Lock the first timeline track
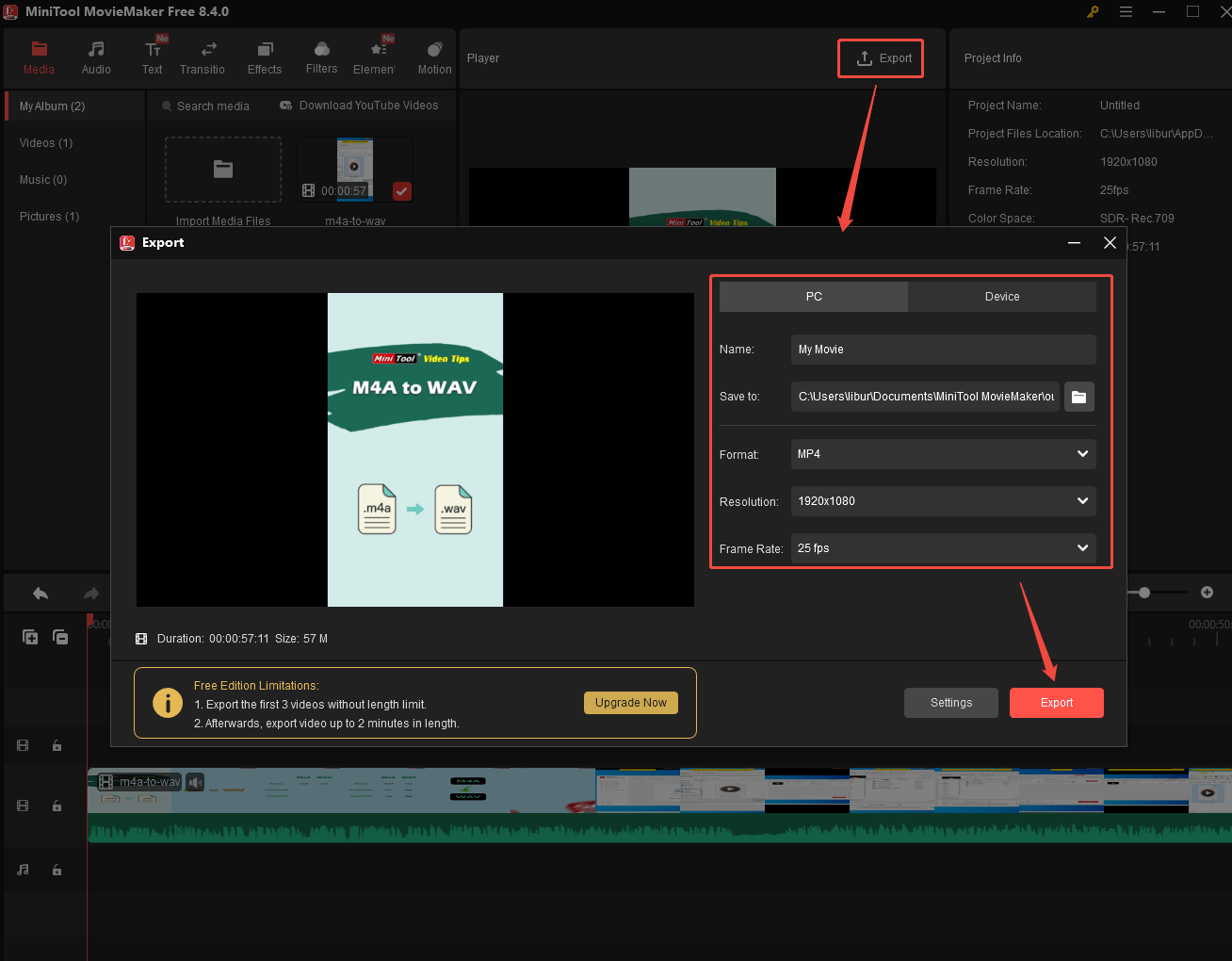Screen dimensions: 1232x961 (x=57, y=745)
